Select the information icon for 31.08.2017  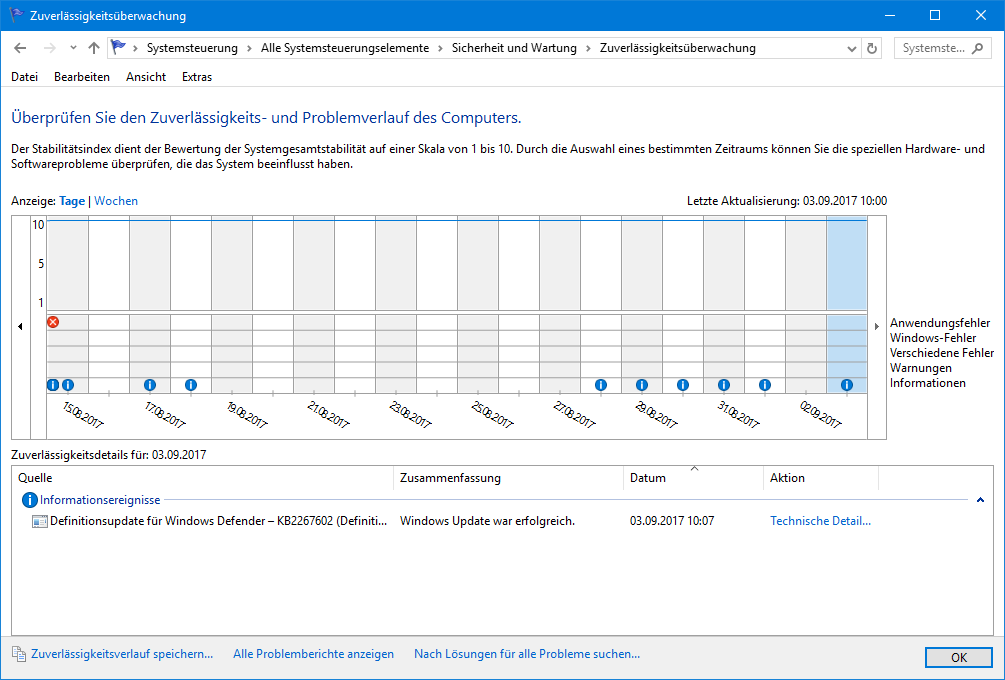tap(724, 385)
